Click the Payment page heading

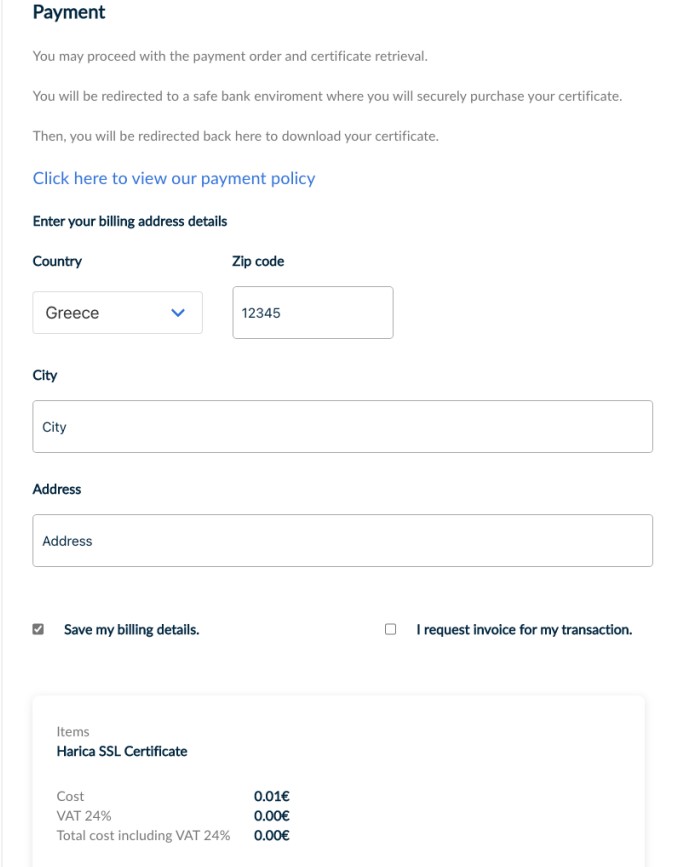[x=69, y=13]
